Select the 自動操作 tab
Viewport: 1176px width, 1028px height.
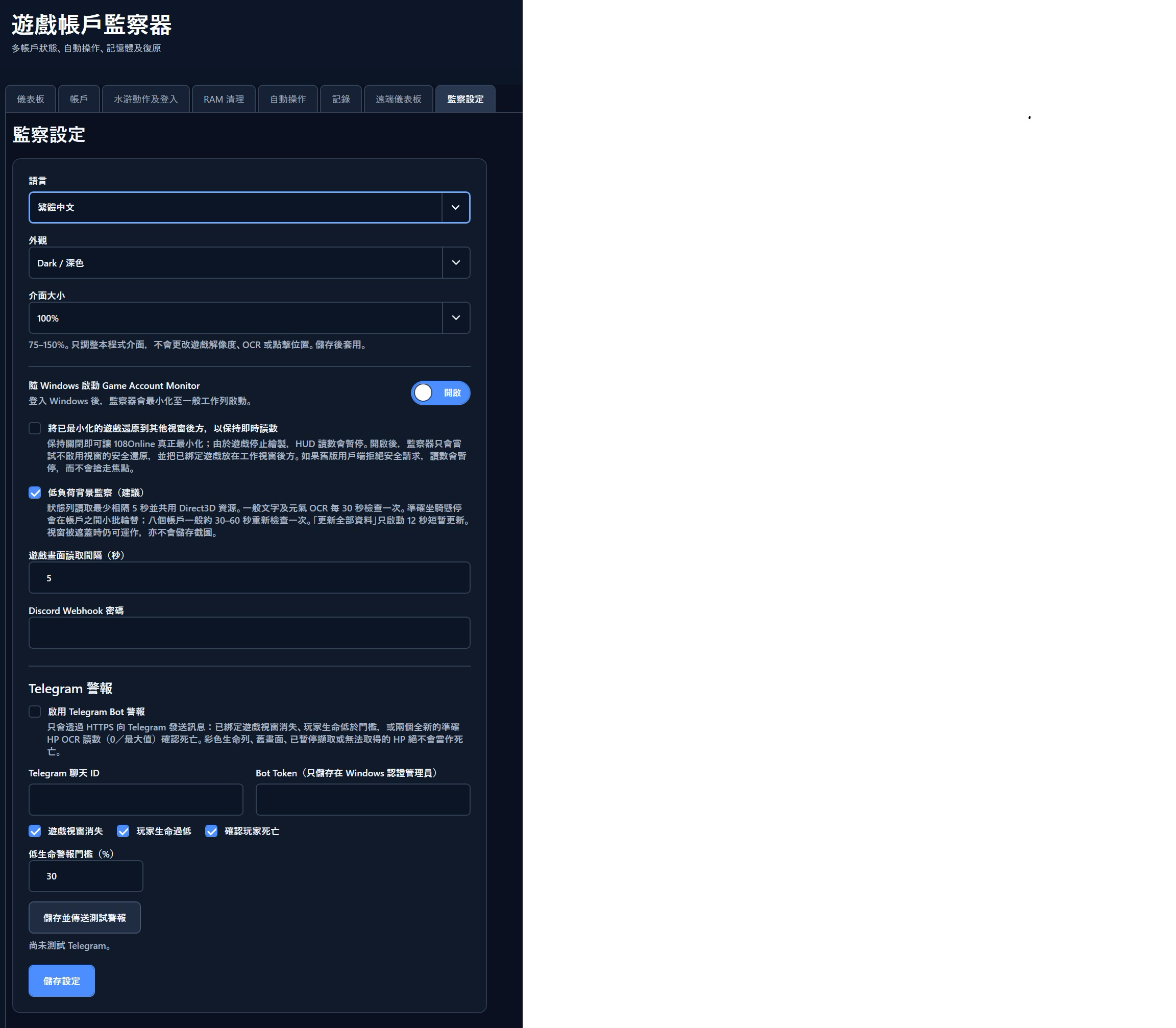pos(288,99)
